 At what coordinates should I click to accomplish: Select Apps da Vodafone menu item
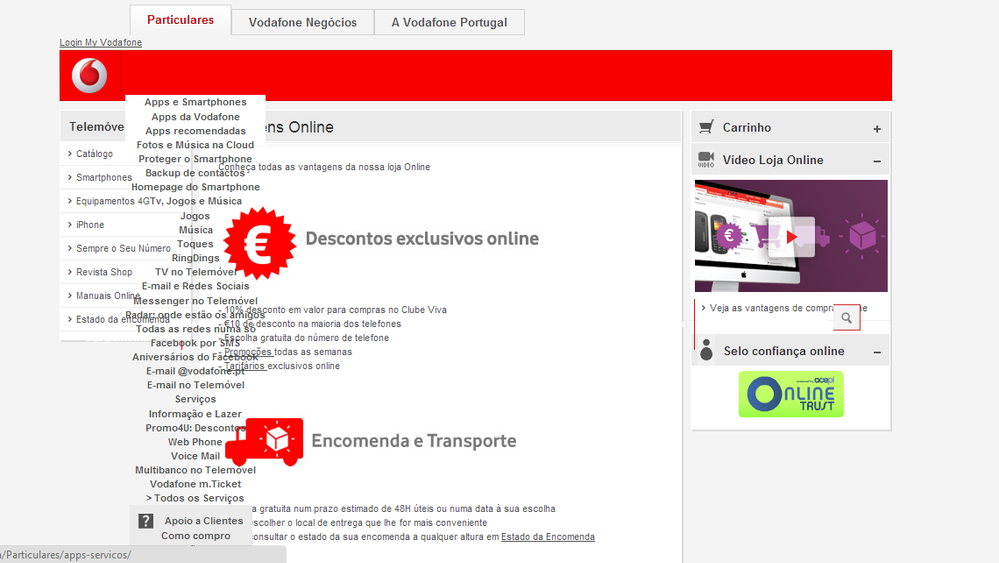click(196, 117)
